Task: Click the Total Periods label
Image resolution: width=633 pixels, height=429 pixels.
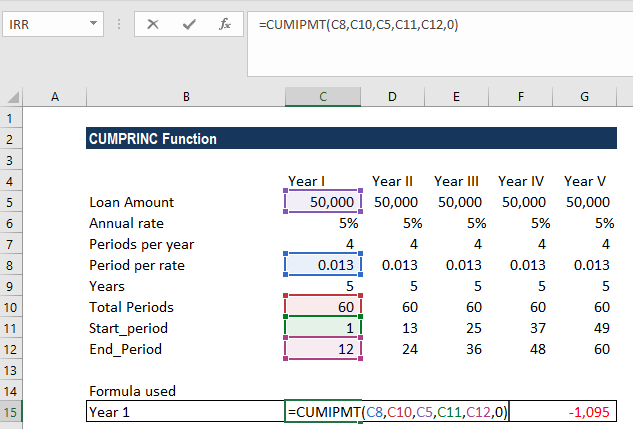Action: 131,307
